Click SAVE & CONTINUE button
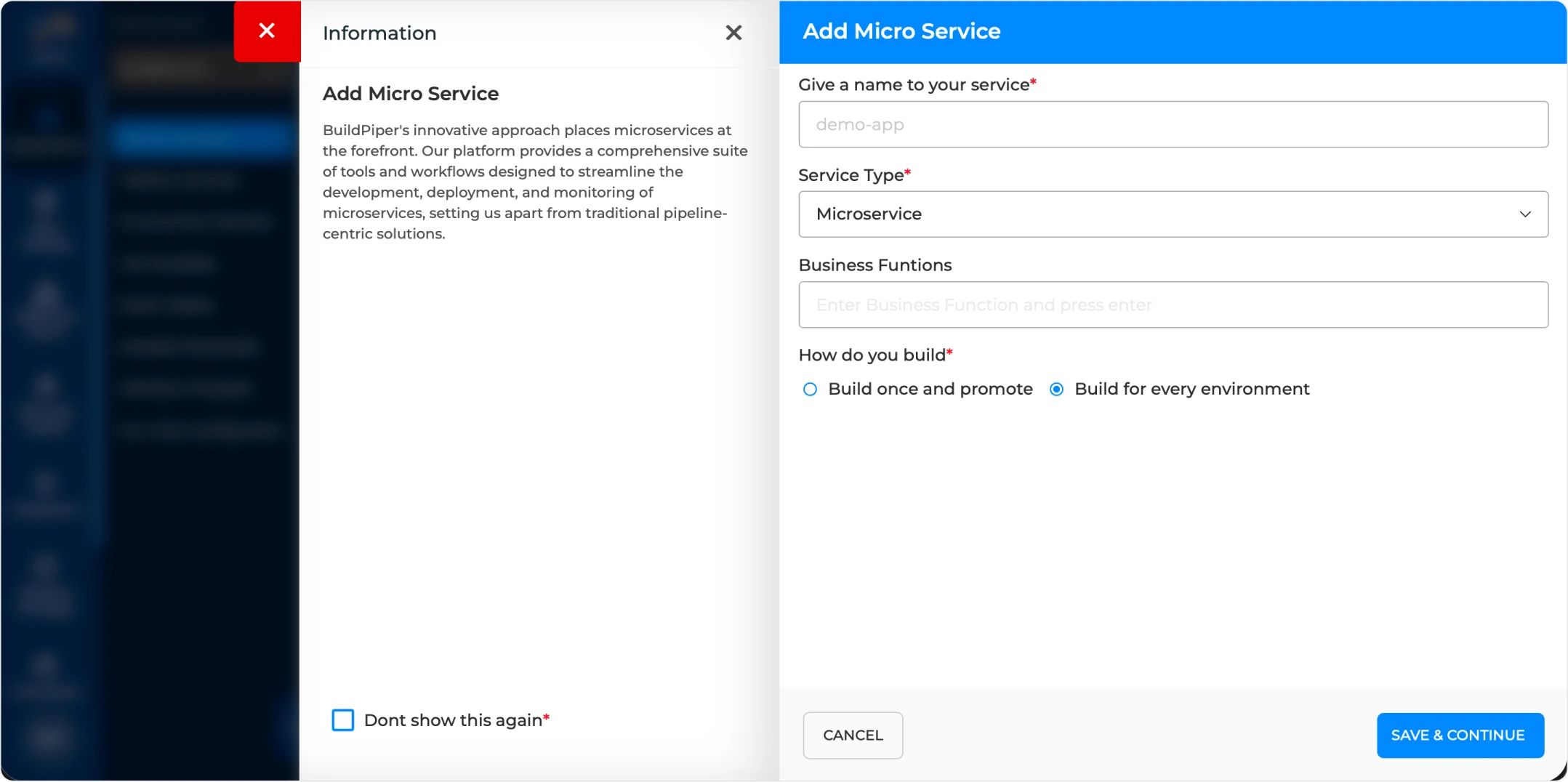 point(1460,735)
